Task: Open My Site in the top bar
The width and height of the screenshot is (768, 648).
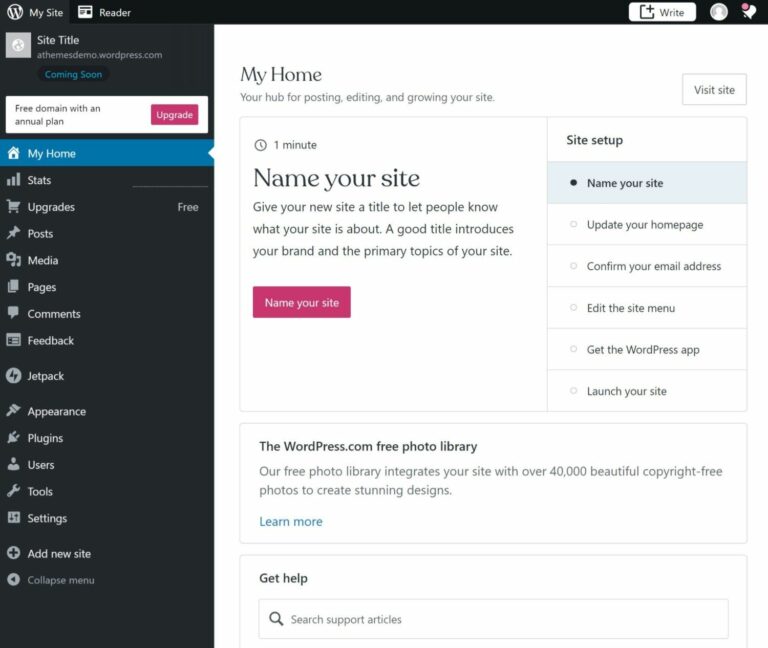Action: [35, 12]
